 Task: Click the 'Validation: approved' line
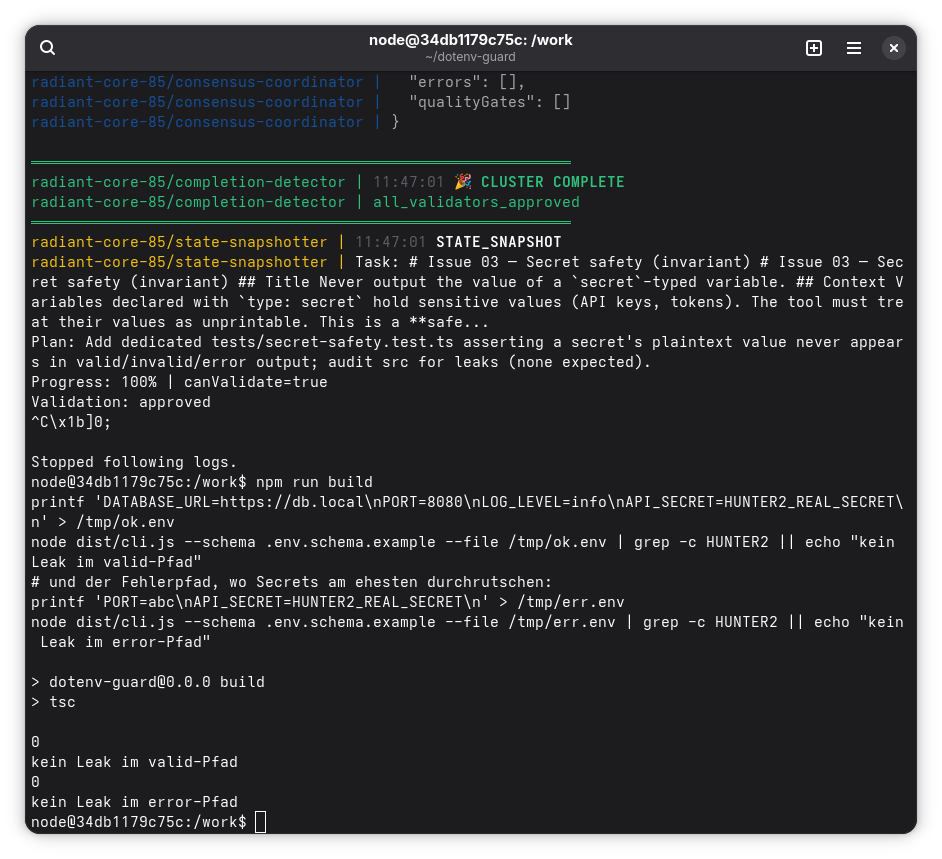click(121, 402)
